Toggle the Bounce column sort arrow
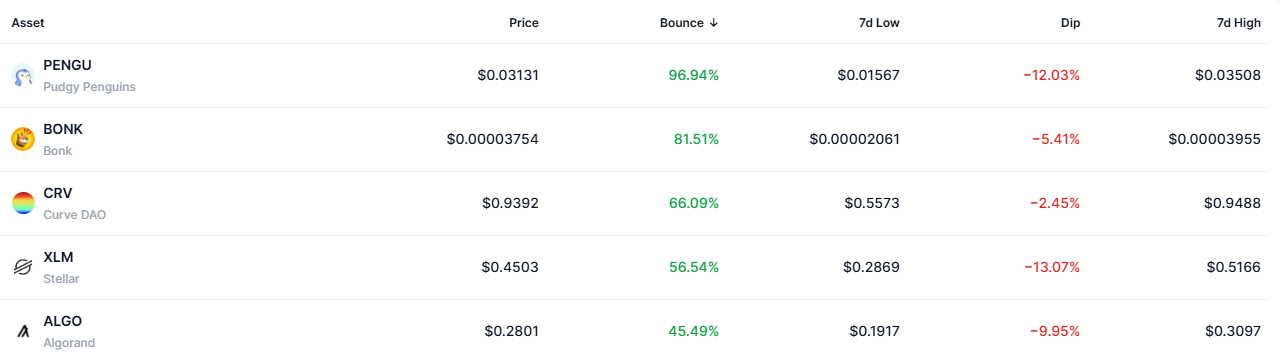 click(x=713, y=23)
